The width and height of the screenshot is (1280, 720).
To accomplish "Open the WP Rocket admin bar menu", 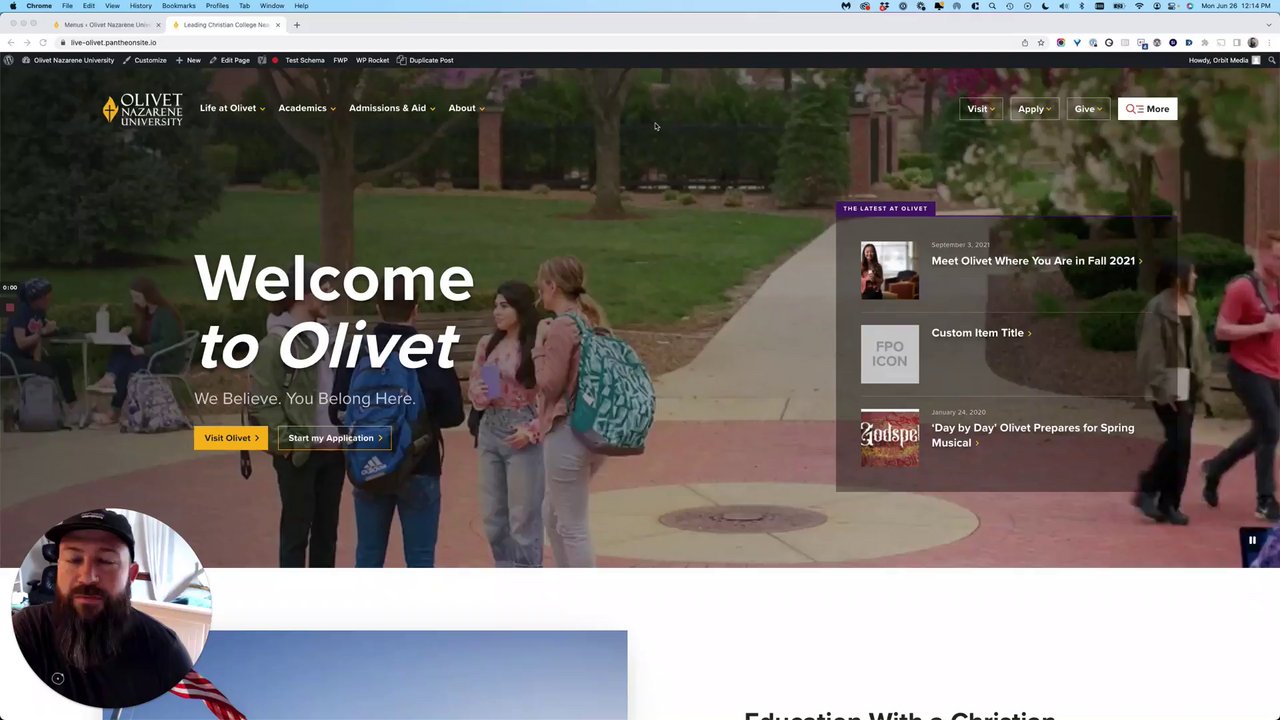I will pyautogui.click(x=372, y=60).
